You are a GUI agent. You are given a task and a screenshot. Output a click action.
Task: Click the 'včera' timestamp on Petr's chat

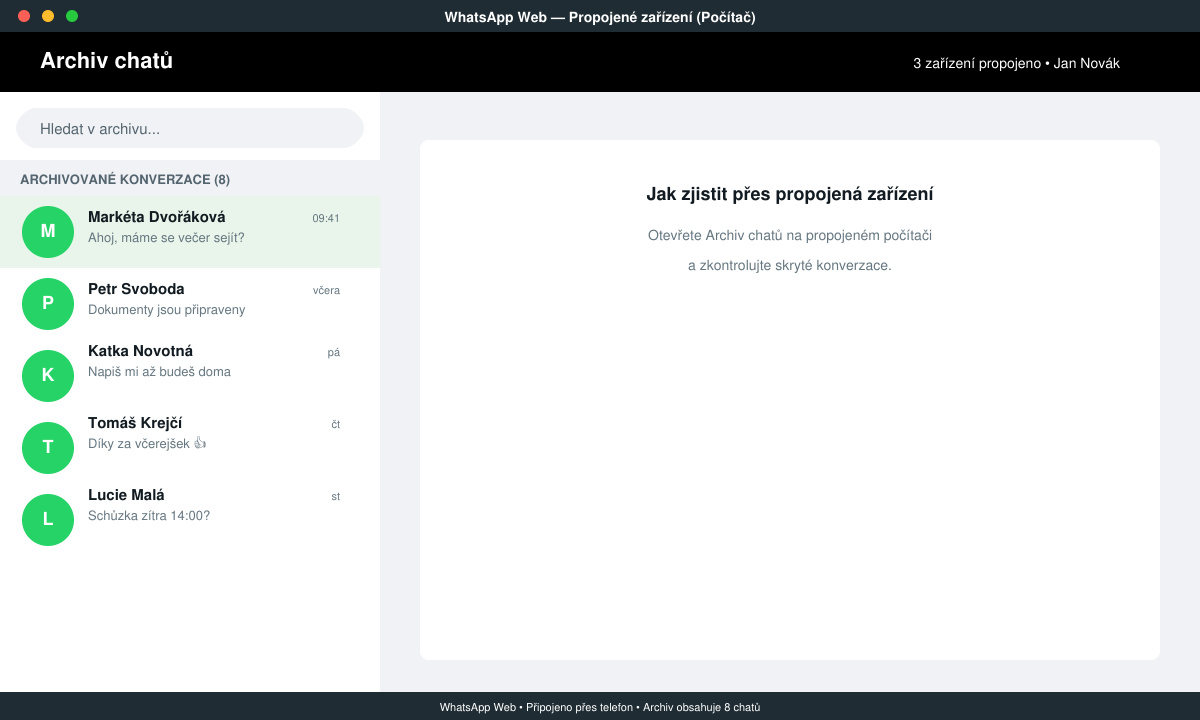click(326, 290)
